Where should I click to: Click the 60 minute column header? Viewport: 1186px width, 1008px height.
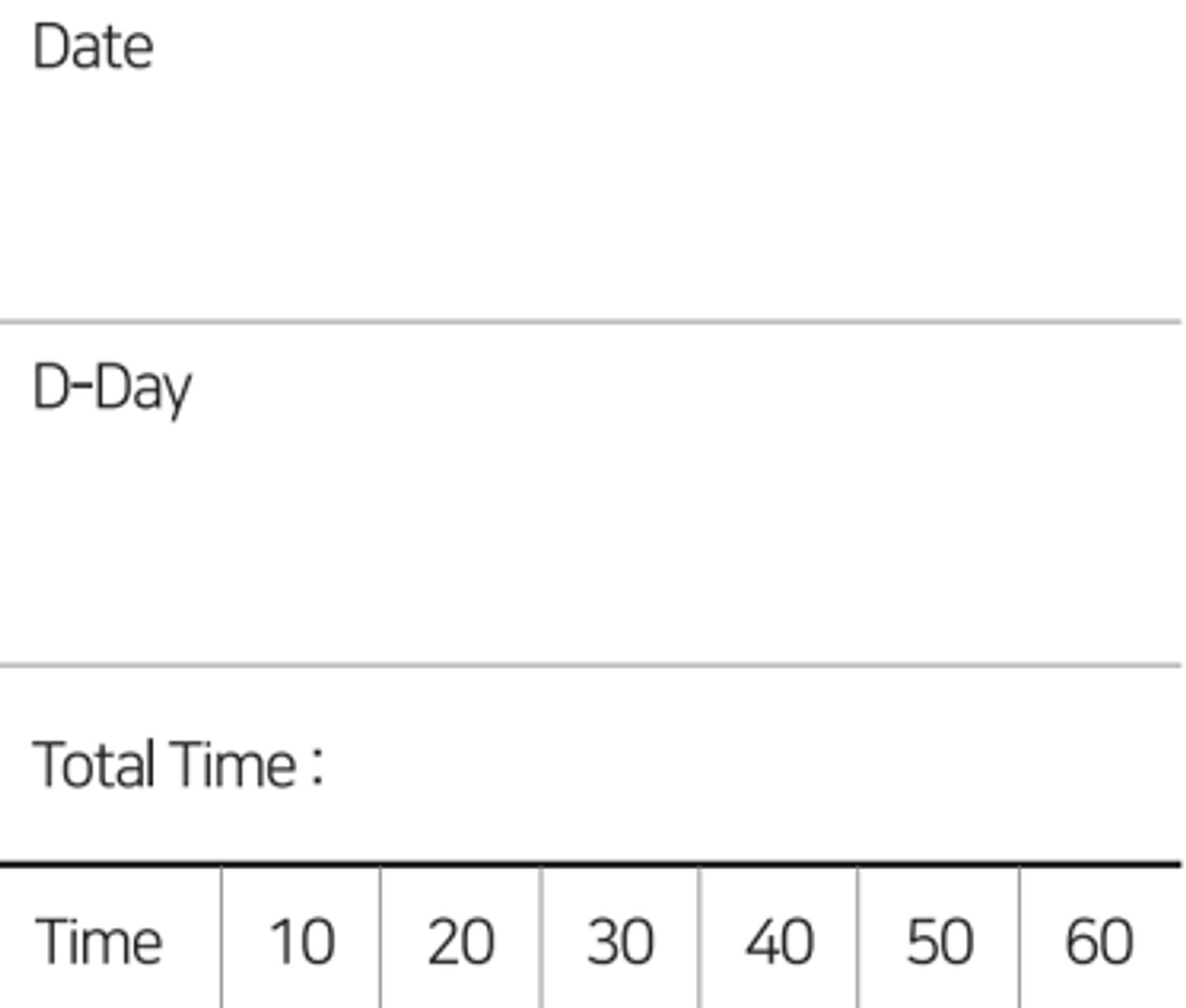tap(1099, 941)
